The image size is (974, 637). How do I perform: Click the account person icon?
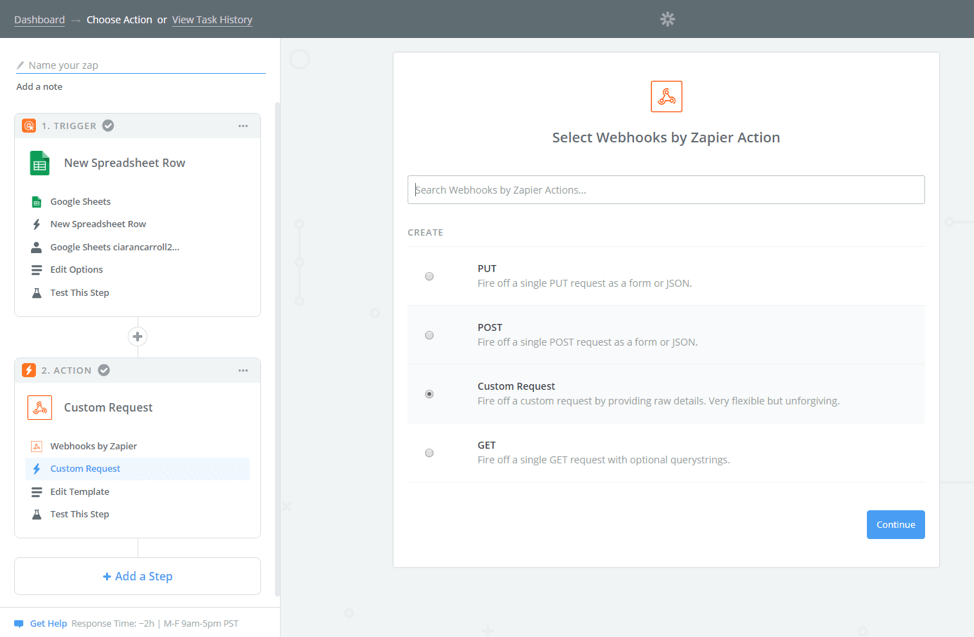[37, 247]
